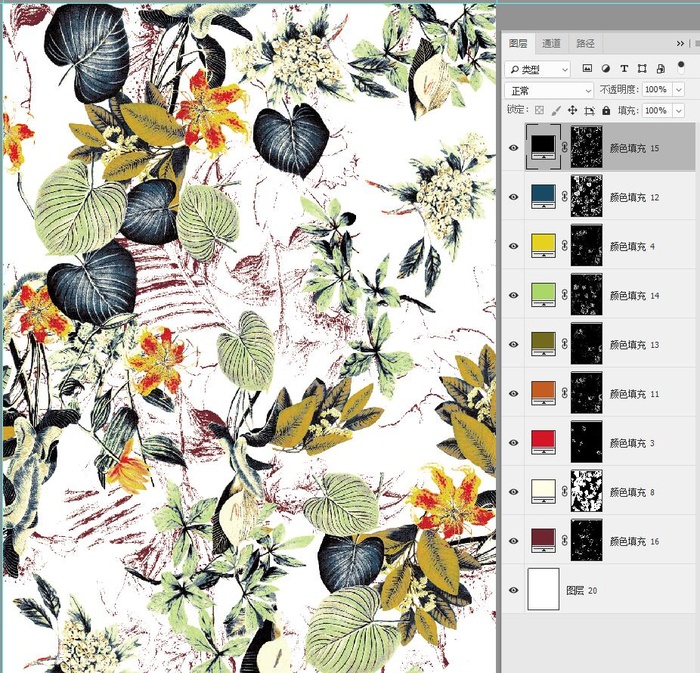The height and width of the screenshot is (673, 700).
Task: Select the layer name 颜色填充 14
Action: point(634,295)
